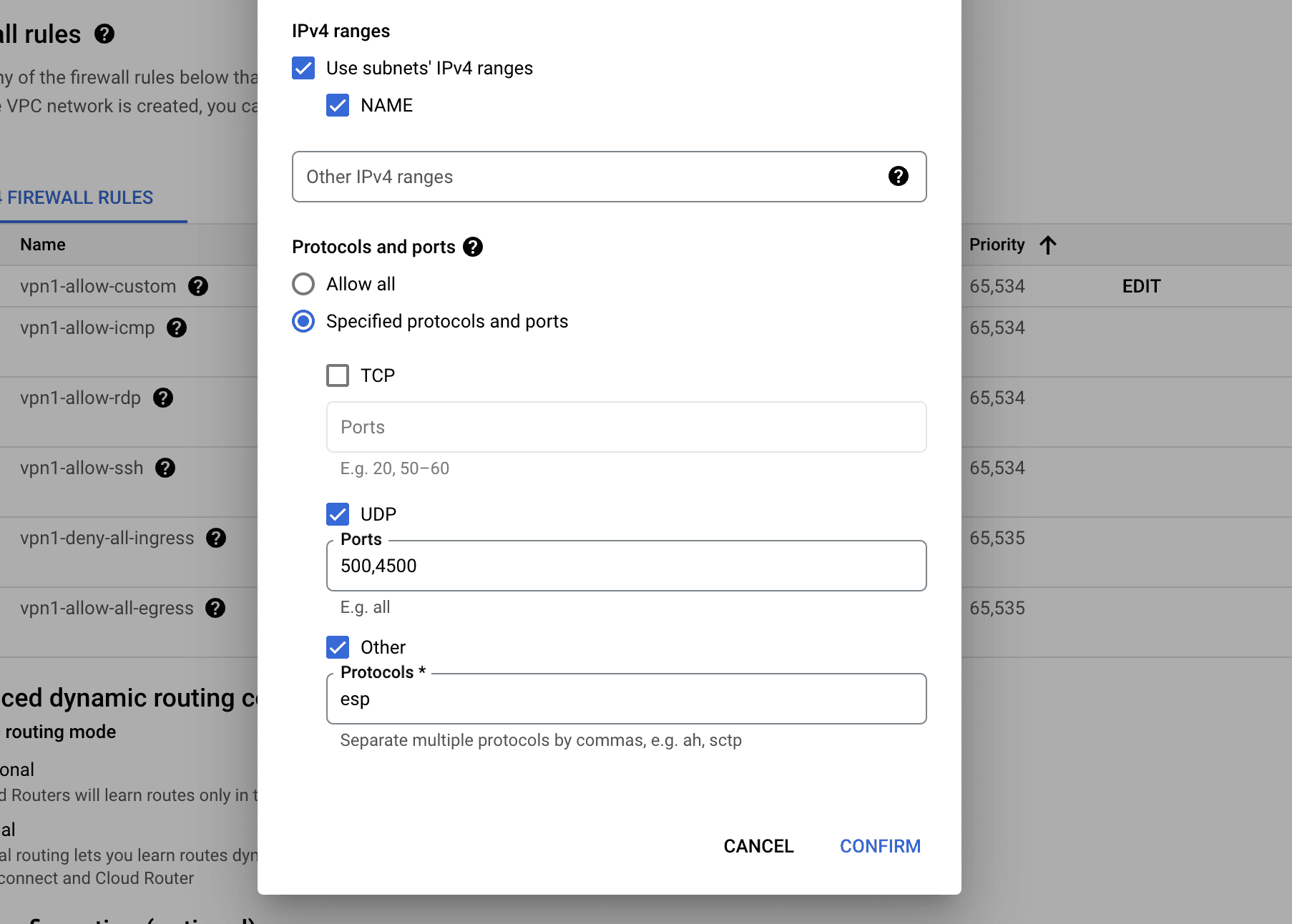Click help icon next to vpn1-allow-all-egress

pyautogui.click(x=215, y=608)
